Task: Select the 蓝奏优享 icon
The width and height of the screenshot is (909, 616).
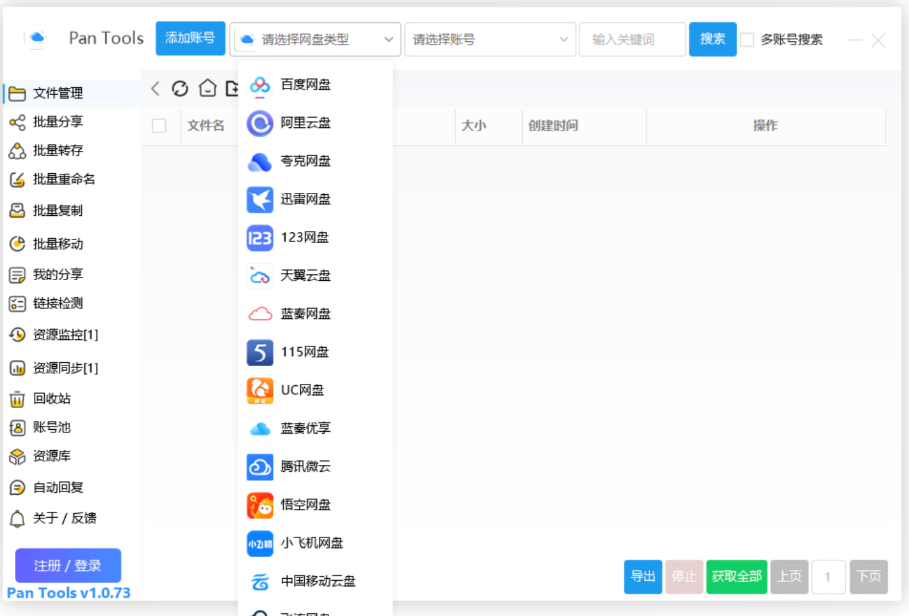Action: click(x=260, y=429)
